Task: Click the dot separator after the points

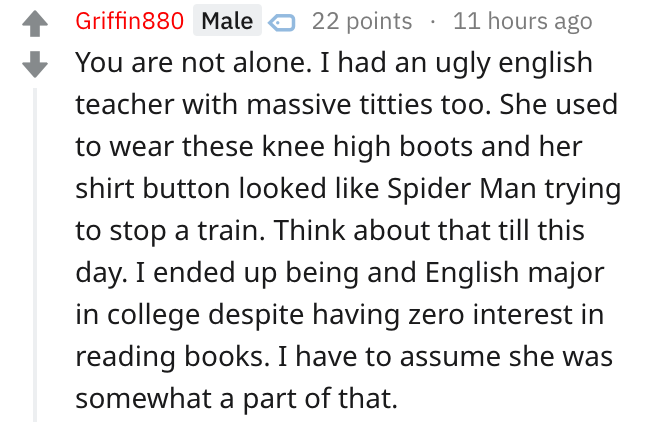Action: coord(433,21)
